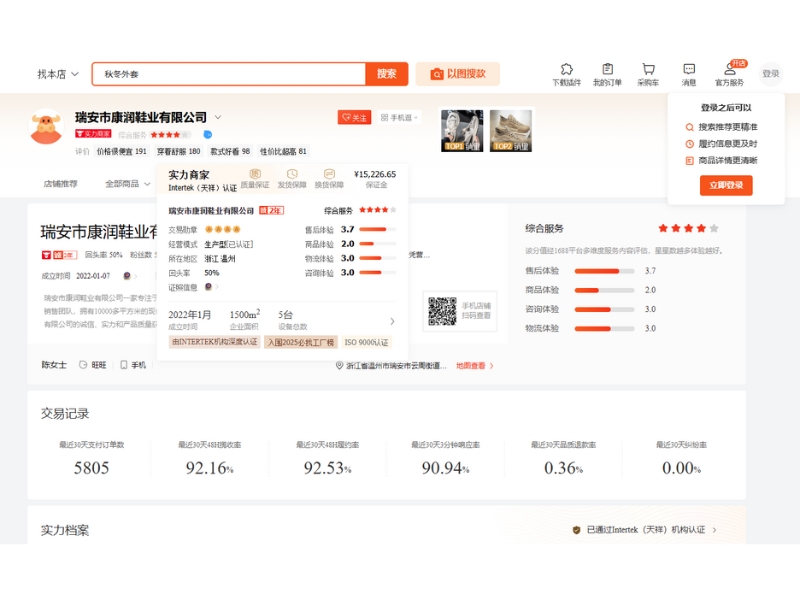Expand the 全部商品 category dropdown
Viewport: 800px width, 600px height.
[127, 184]
